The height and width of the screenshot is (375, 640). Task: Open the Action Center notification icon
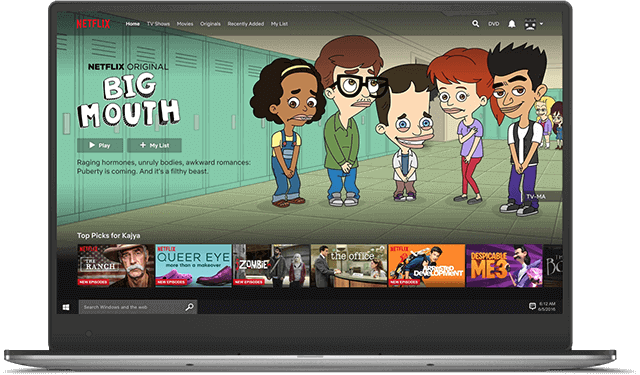coord(532,306)
